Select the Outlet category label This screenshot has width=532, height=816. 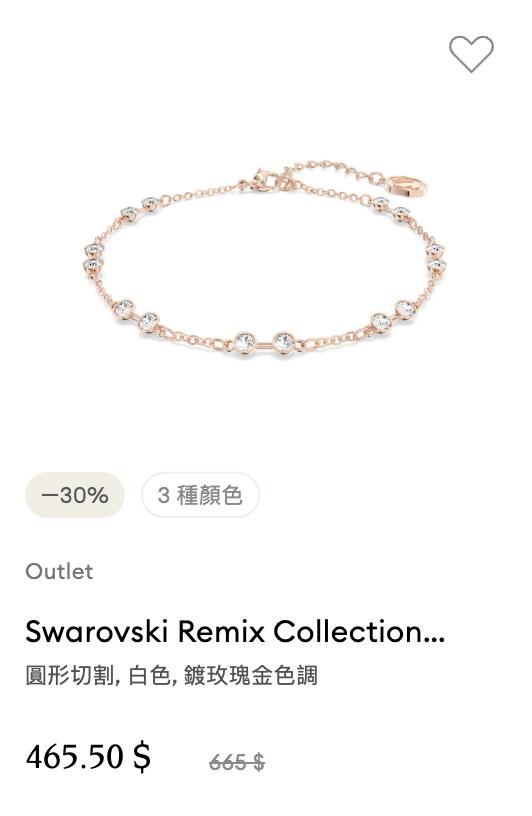[x=59, y=571]
